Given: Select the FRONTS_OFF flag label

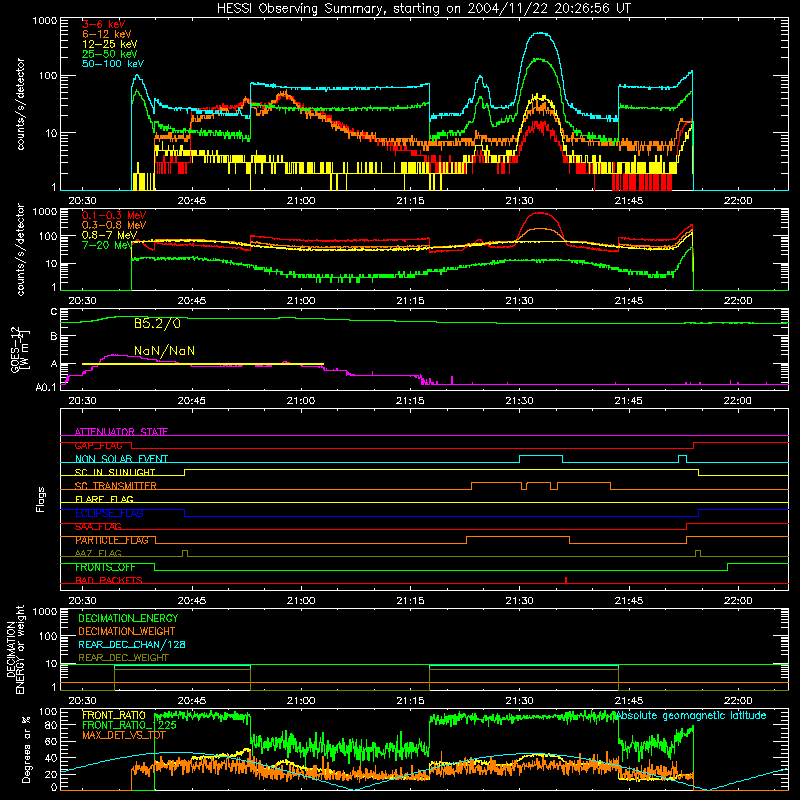Looking at the screenshot, I should [105, 567].
